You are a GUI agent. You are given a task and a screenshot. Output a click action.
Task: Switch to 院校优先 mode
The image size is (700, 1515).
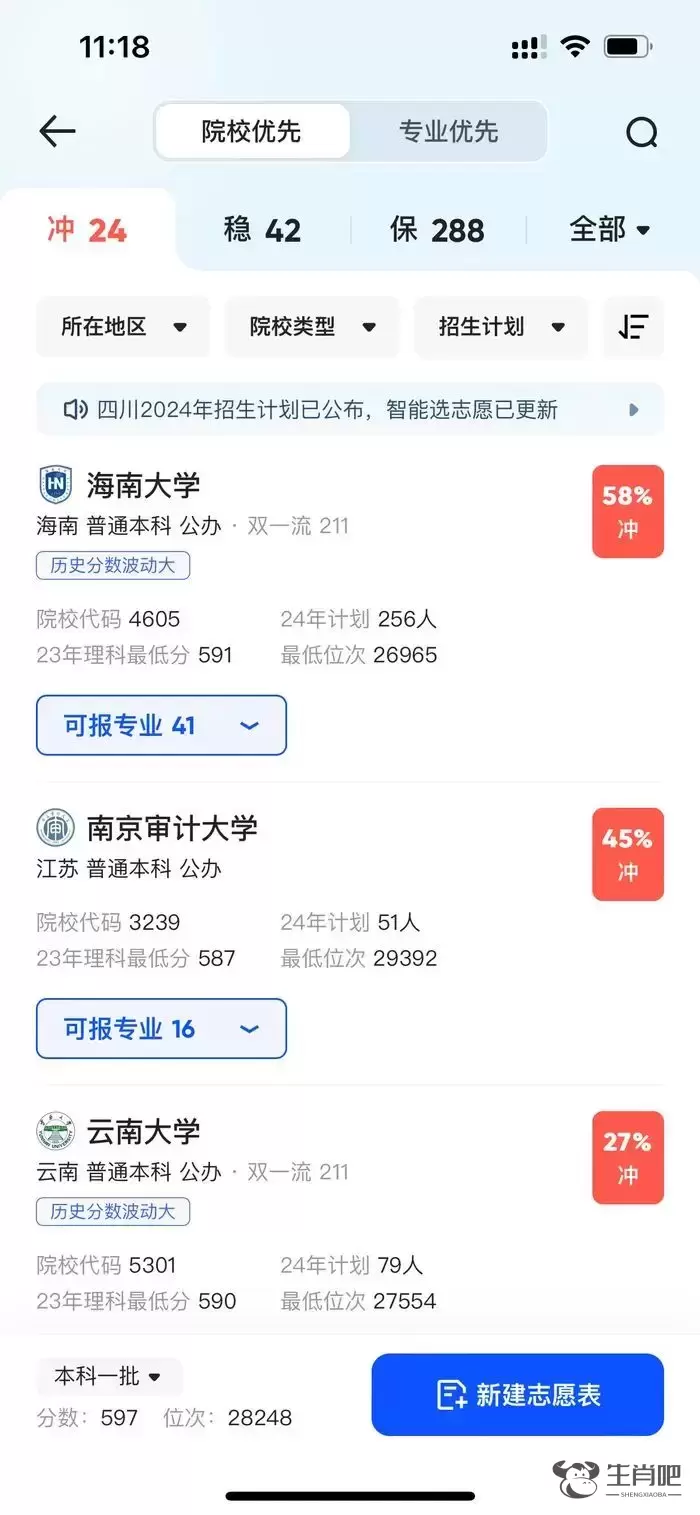coord(252,131)
